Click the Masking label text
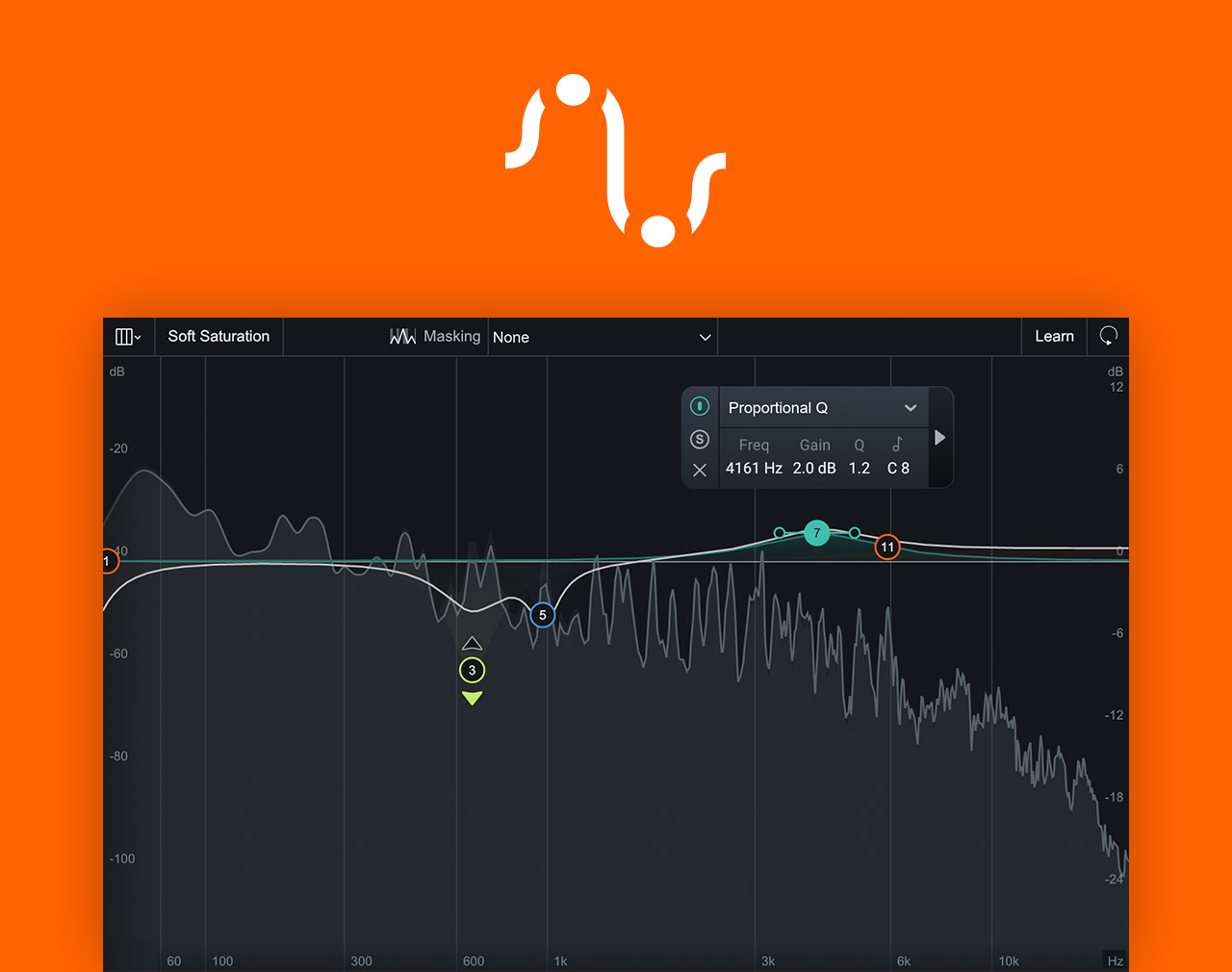Viewport: 1232px width, 972px height. click(451, 337)
